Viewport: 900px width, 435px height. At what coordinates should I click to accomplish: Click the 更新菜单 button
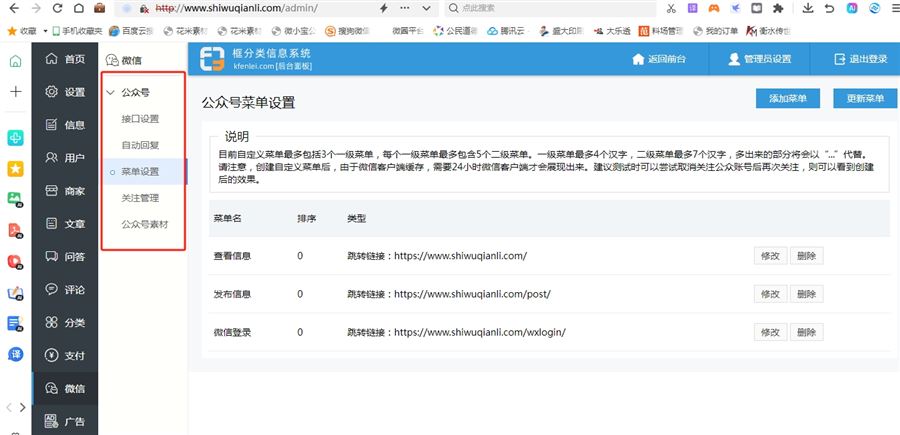[864, 98]
